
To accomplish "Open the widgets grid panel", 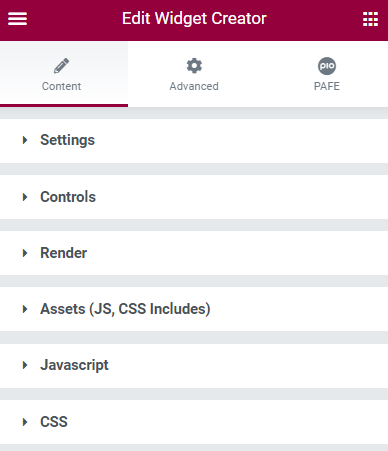I will 370,19.
